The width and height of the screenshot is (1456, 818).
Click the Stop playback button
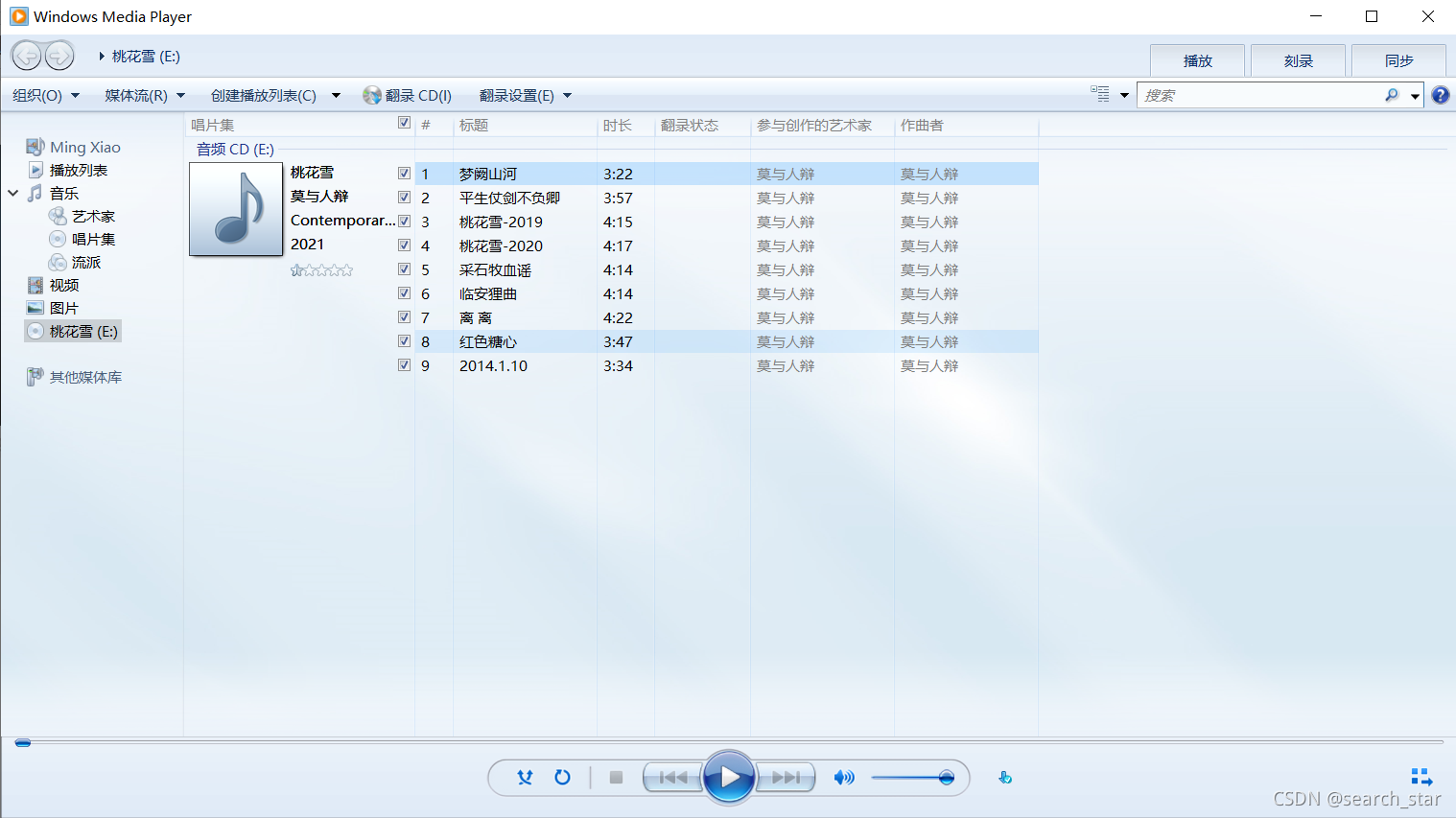click(x=616, y=778)
